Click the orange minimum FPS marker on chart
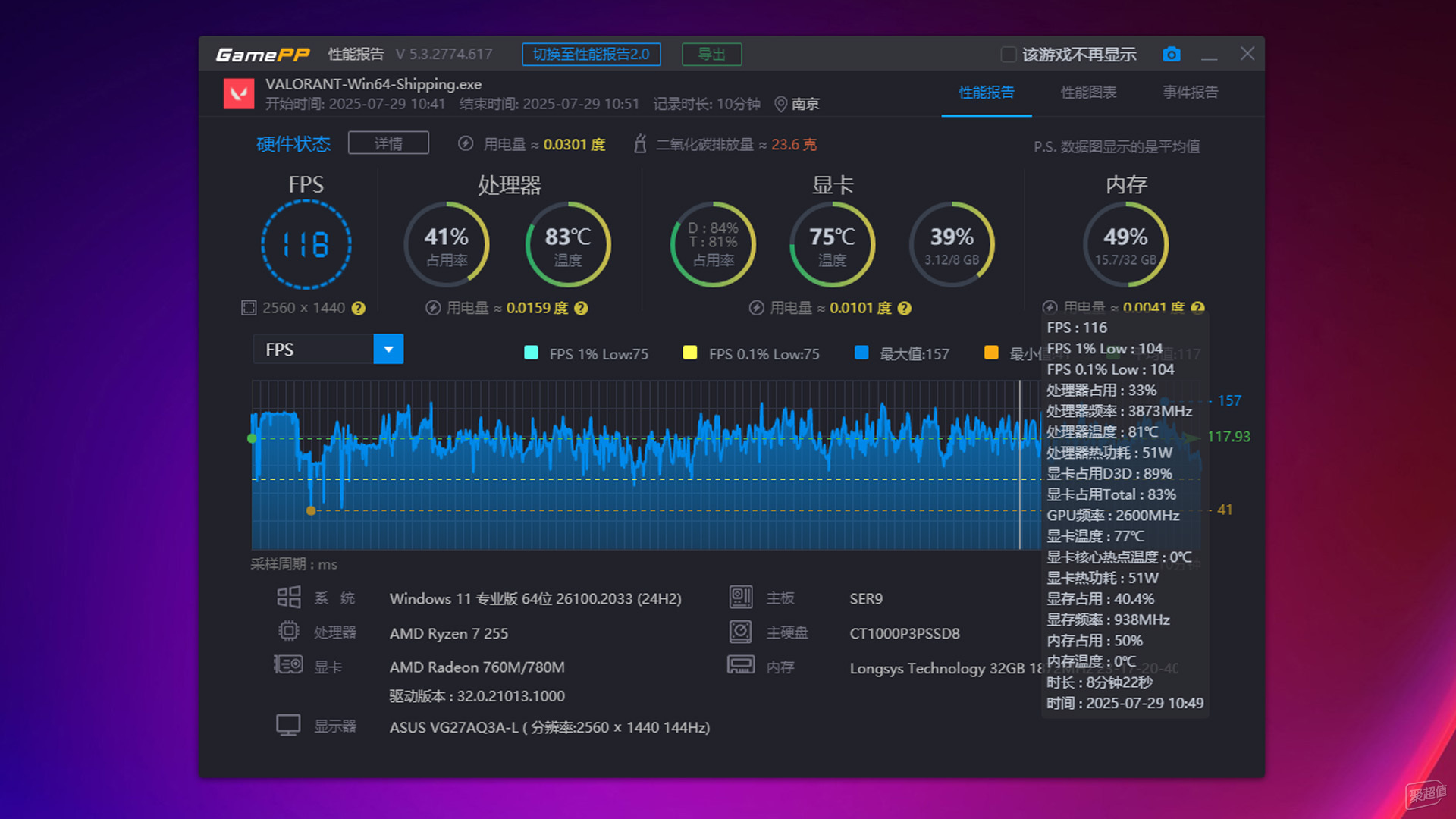Image resolution: width=1456 pixels, height=819 pixels. click(x=310, y=510)
